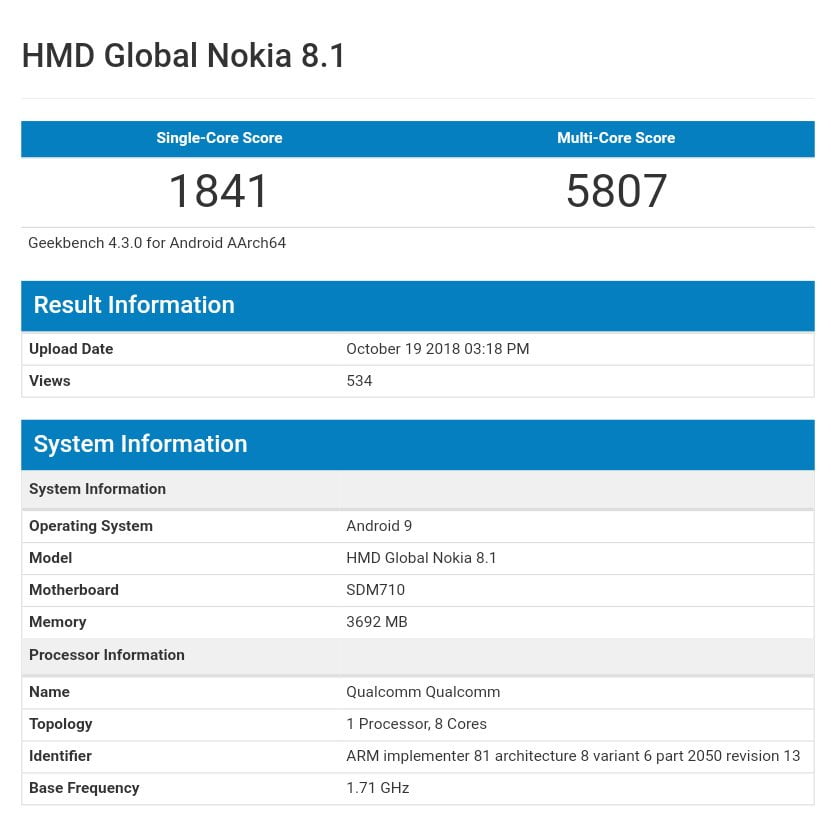Click the Upload Date label
831x825 pixels.
71,349
